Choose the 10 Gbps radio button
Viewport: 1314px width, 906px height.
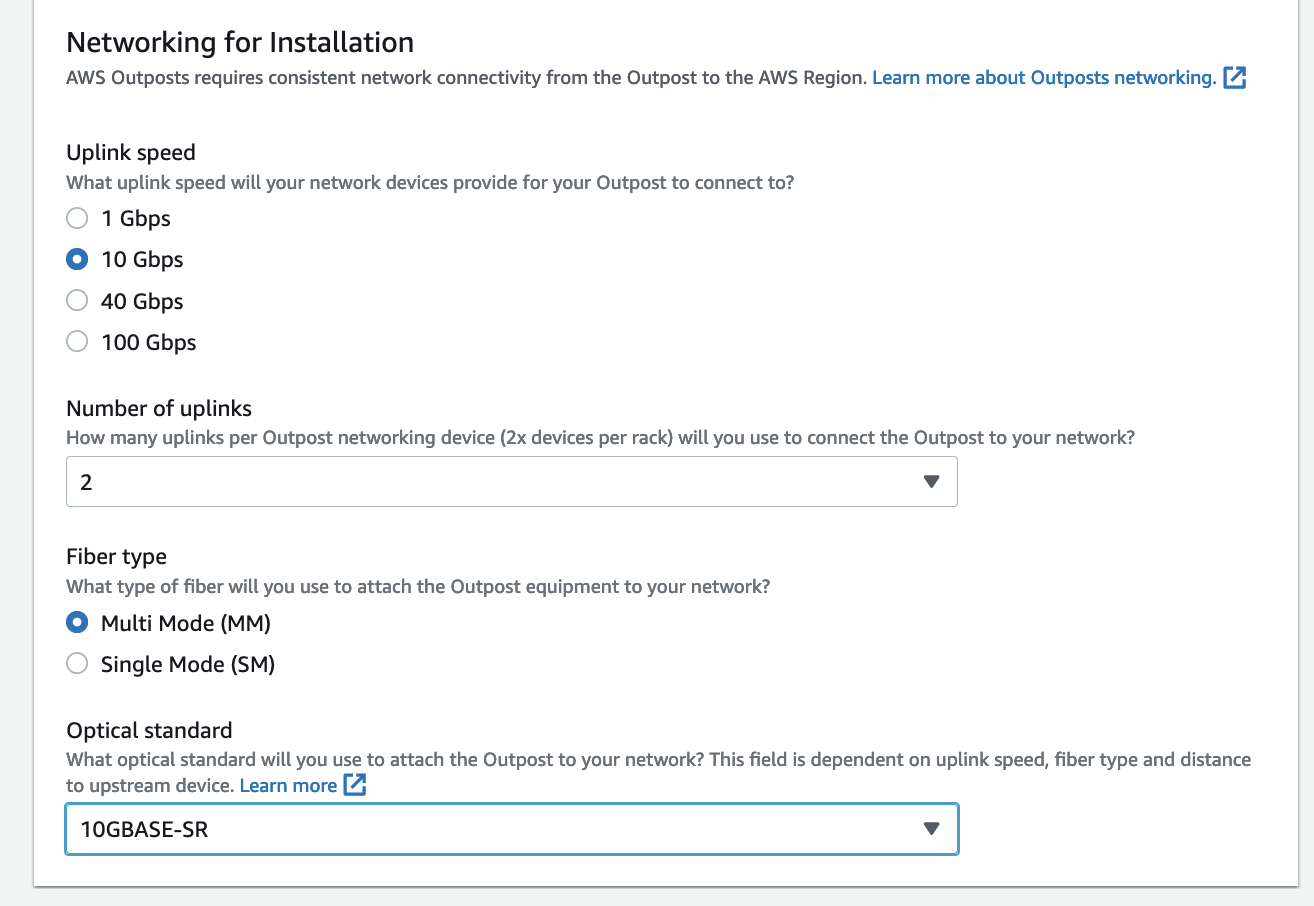77,259
